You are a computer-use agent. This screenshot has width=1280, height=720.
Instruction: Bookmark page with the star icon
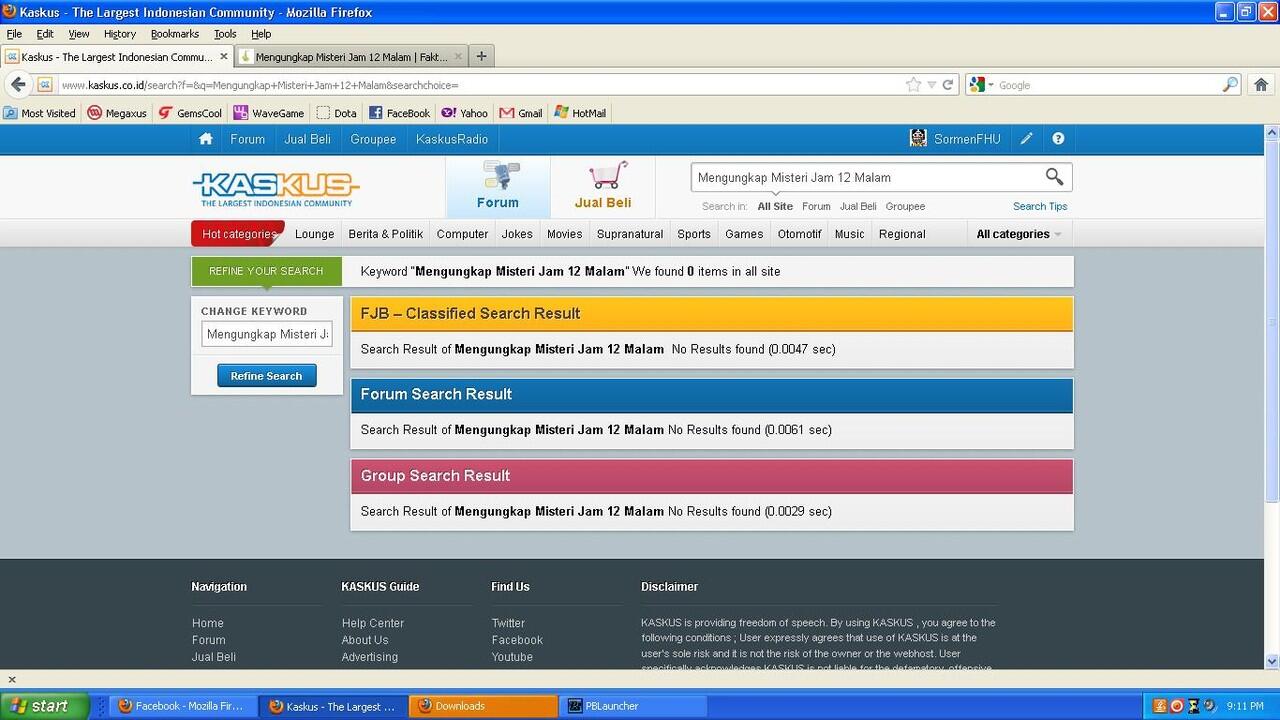coord(913,85)
